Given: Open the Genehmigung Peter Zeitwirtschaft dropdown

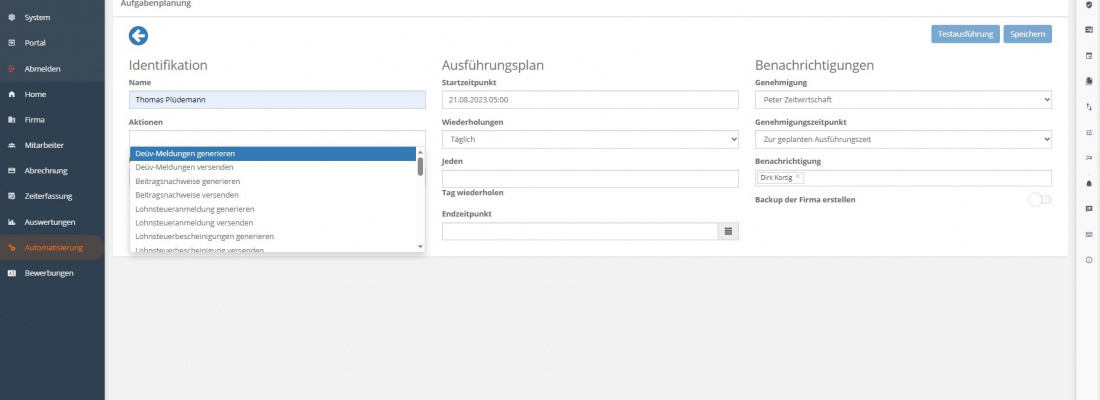Looking at the screenshot, I should 904,100.
